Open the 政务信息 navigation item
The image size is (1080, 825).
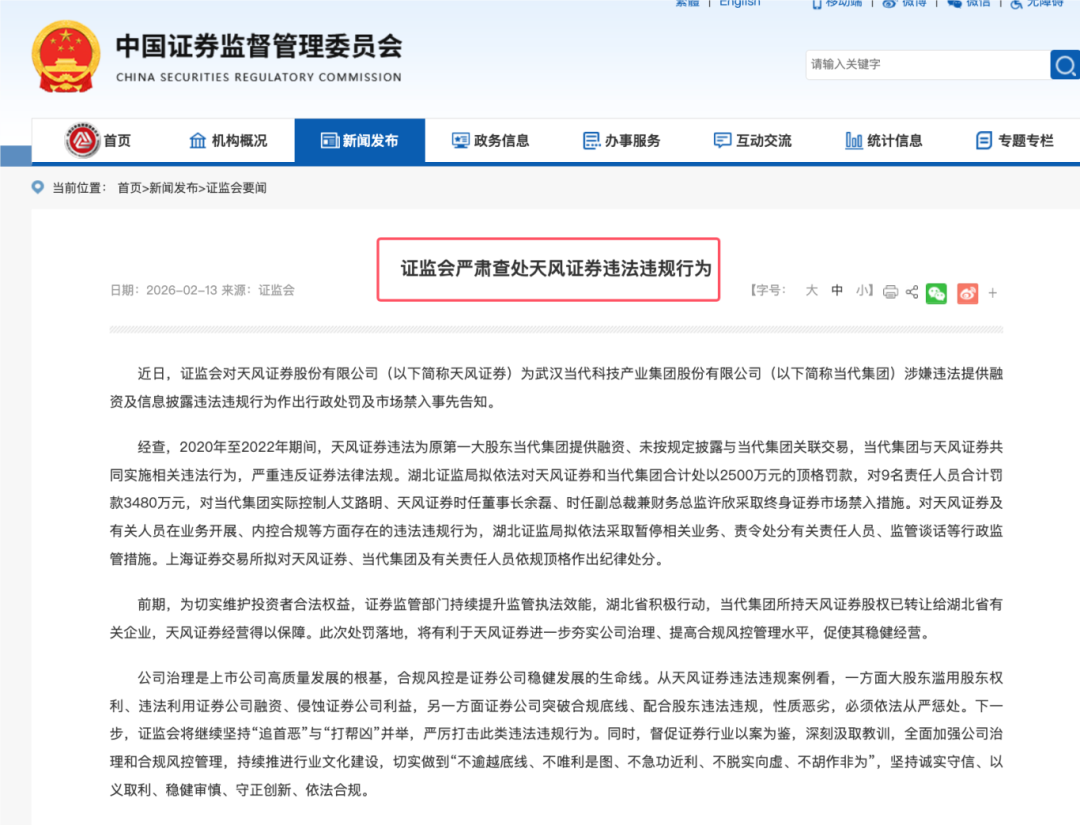point(490,140)
